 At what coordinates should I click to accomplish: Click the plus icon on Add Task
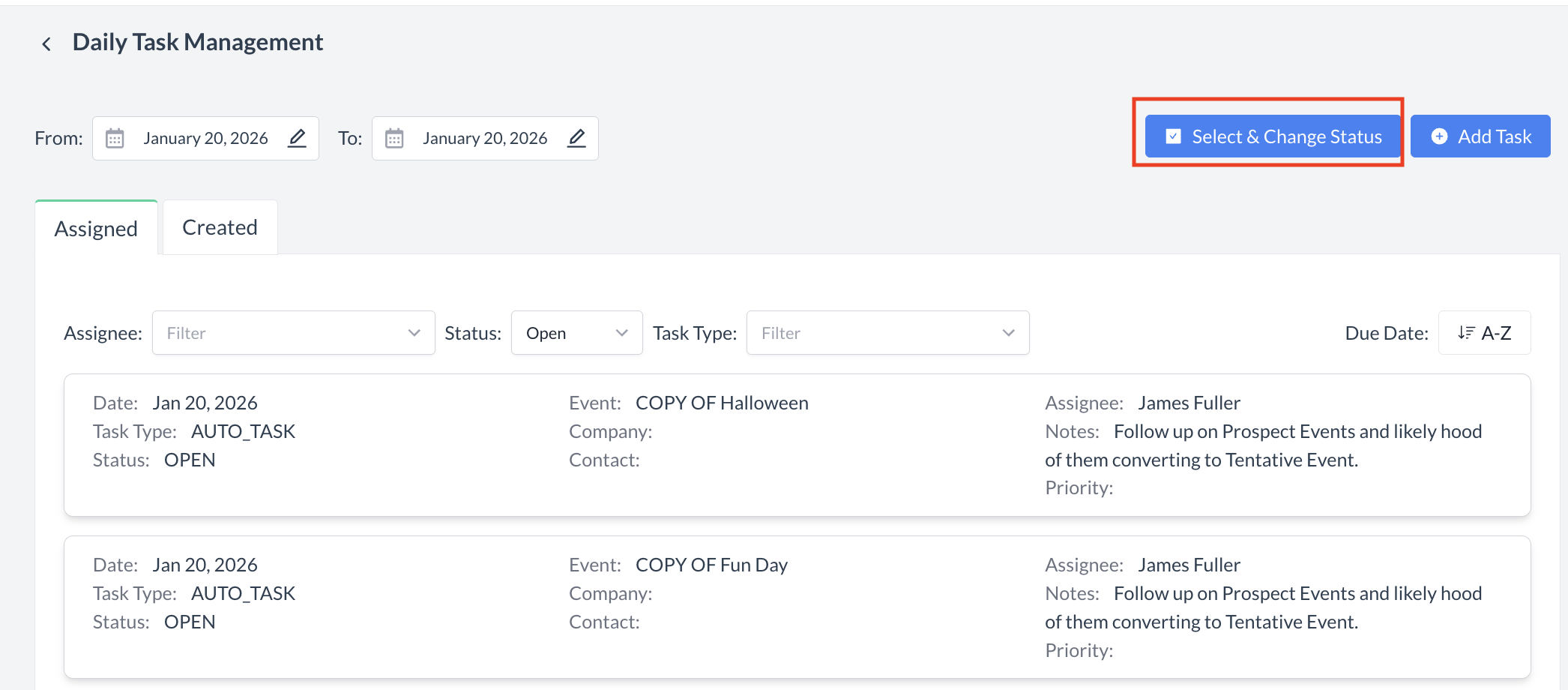1439,136
